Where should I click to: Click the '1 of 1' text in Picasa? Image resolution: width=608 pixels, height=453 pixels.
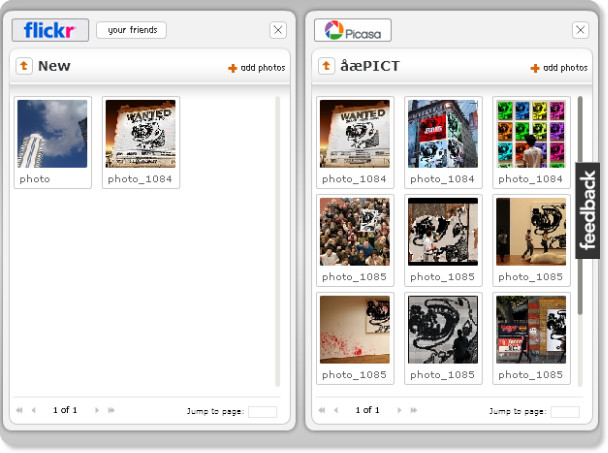[368, 410]
